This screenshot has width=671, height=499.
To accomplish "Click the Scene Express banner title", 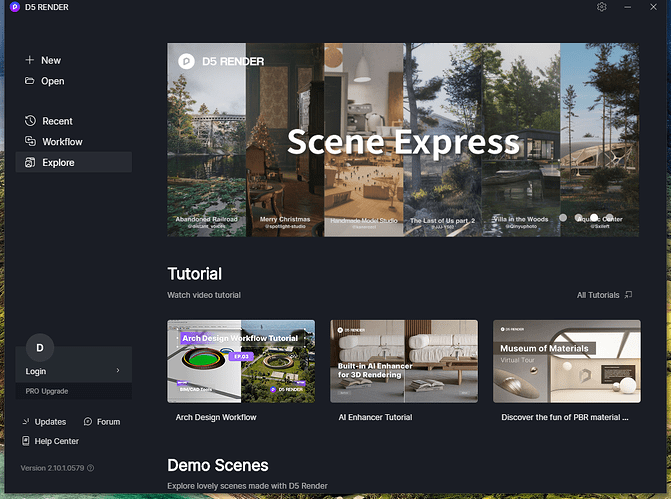I will pos(403,142).
